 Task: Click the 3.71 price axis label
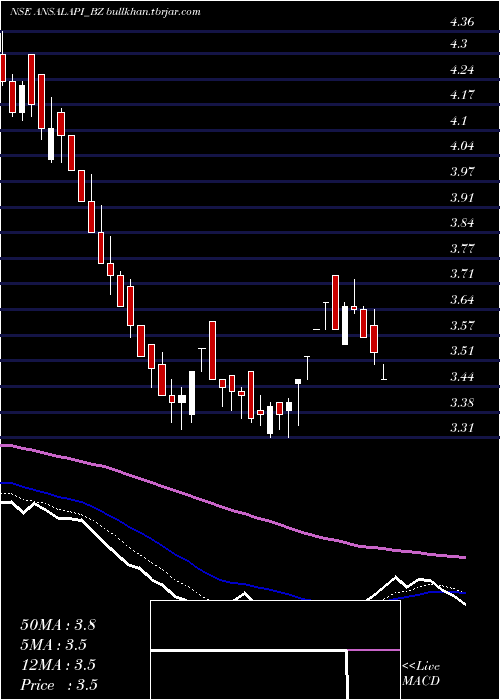click(x=462, y=274)
